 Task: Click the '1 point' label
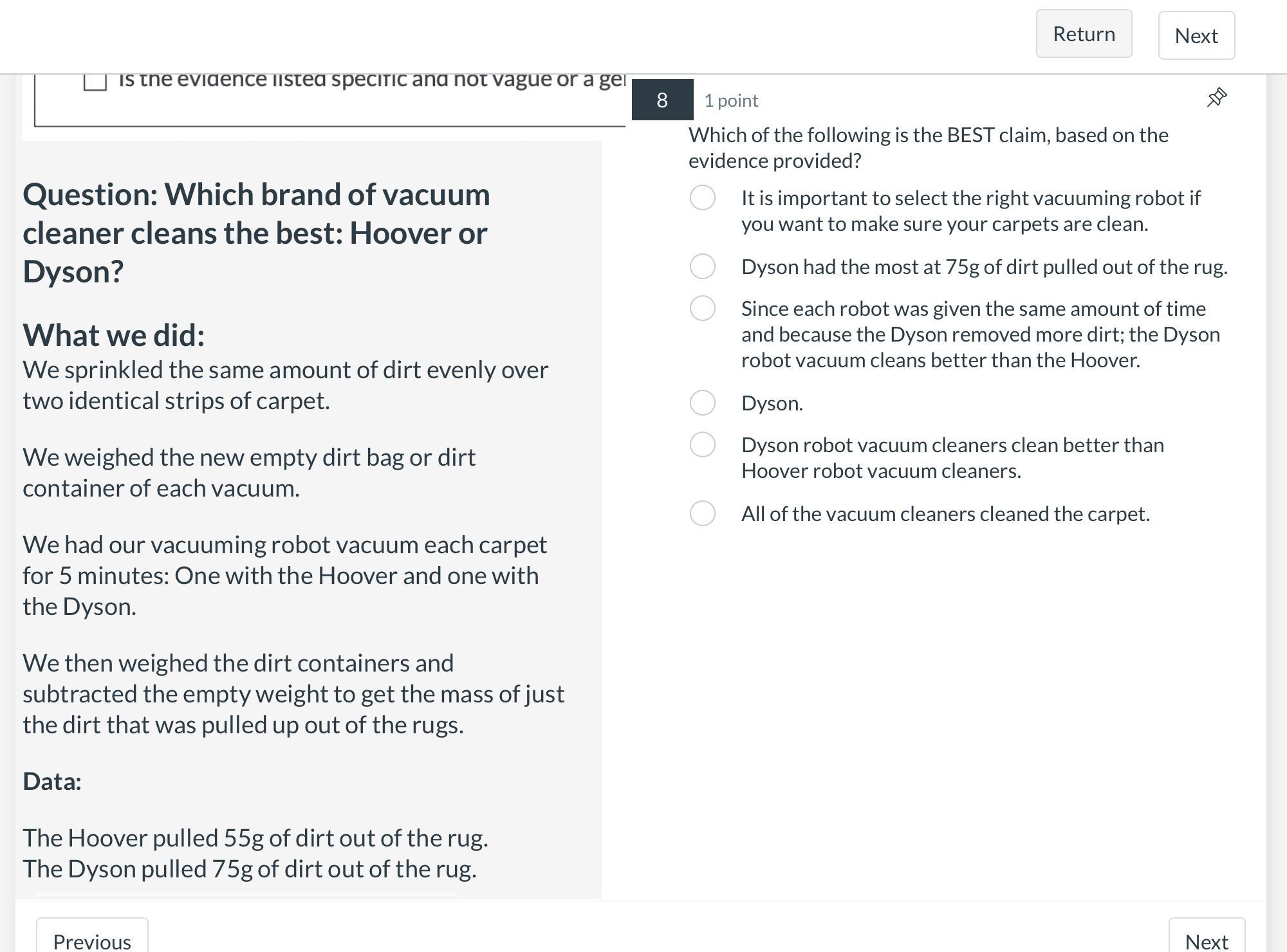point(731,100)
